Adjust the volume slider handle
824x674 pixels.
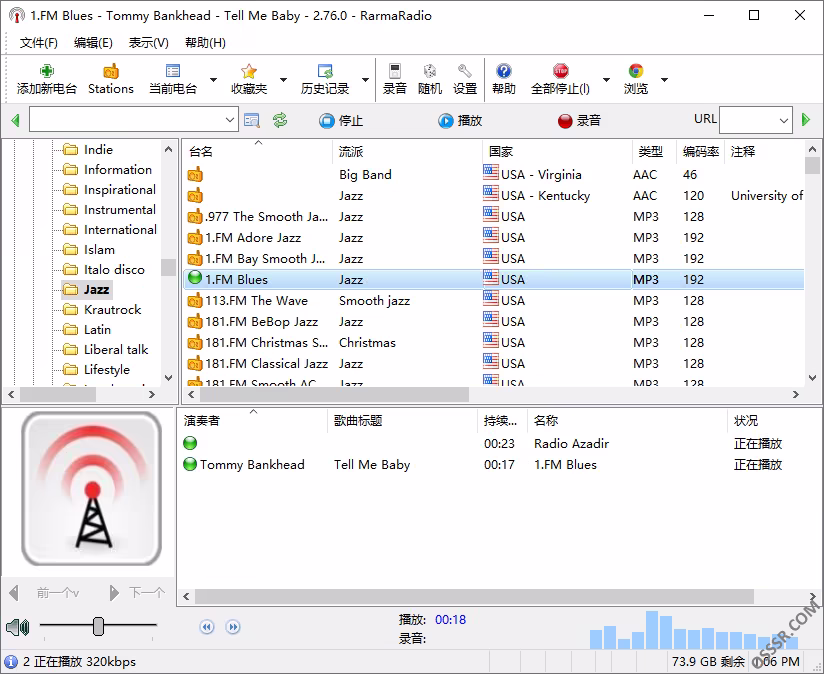[x=98, y=626]
